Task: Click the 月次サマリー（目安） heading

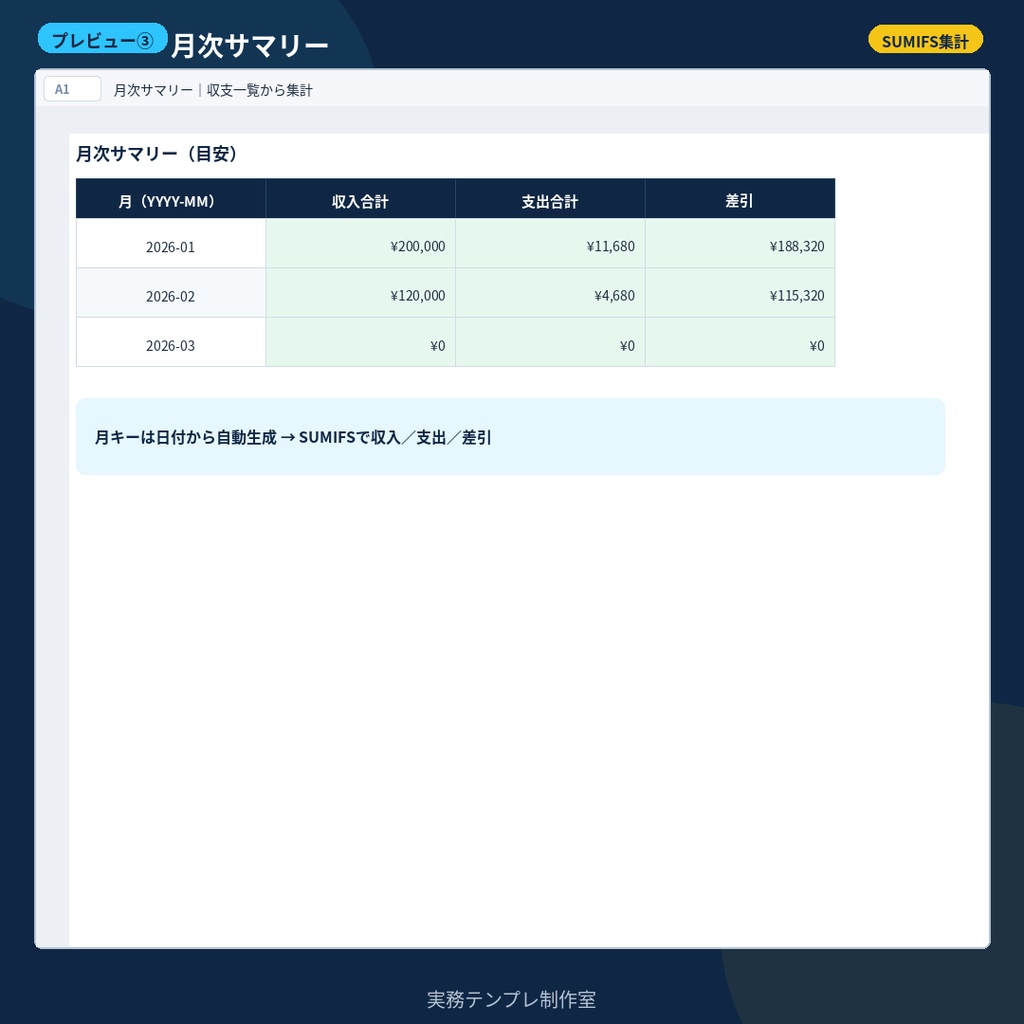Action: tap(157, 153)
